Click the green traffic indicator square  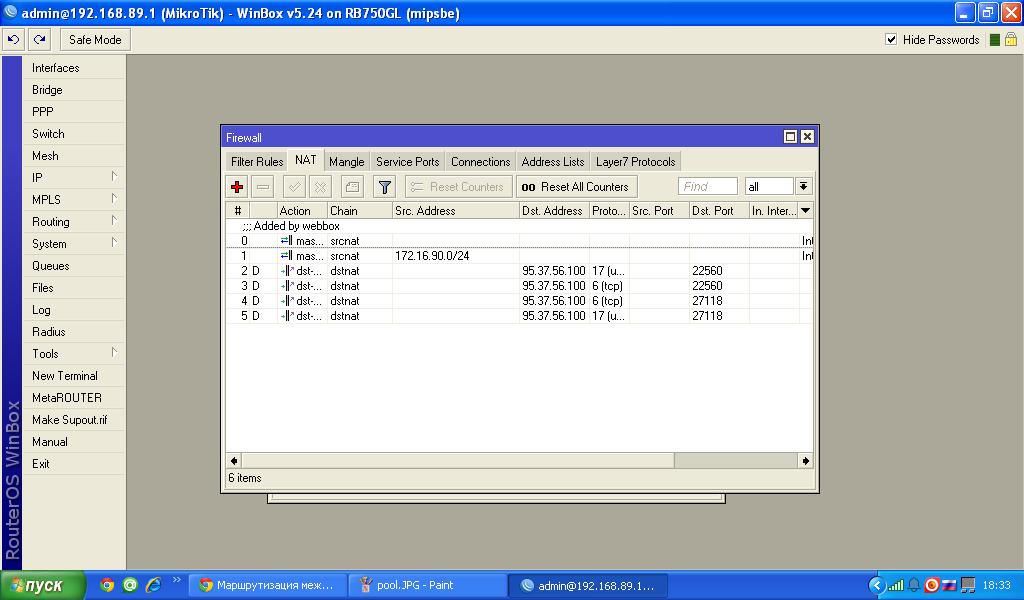(995, 40)
